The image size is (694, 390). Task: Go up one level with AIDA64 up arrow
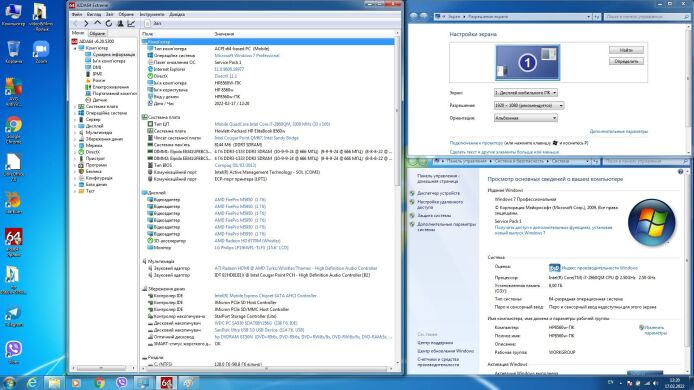[x=97, y=23]
